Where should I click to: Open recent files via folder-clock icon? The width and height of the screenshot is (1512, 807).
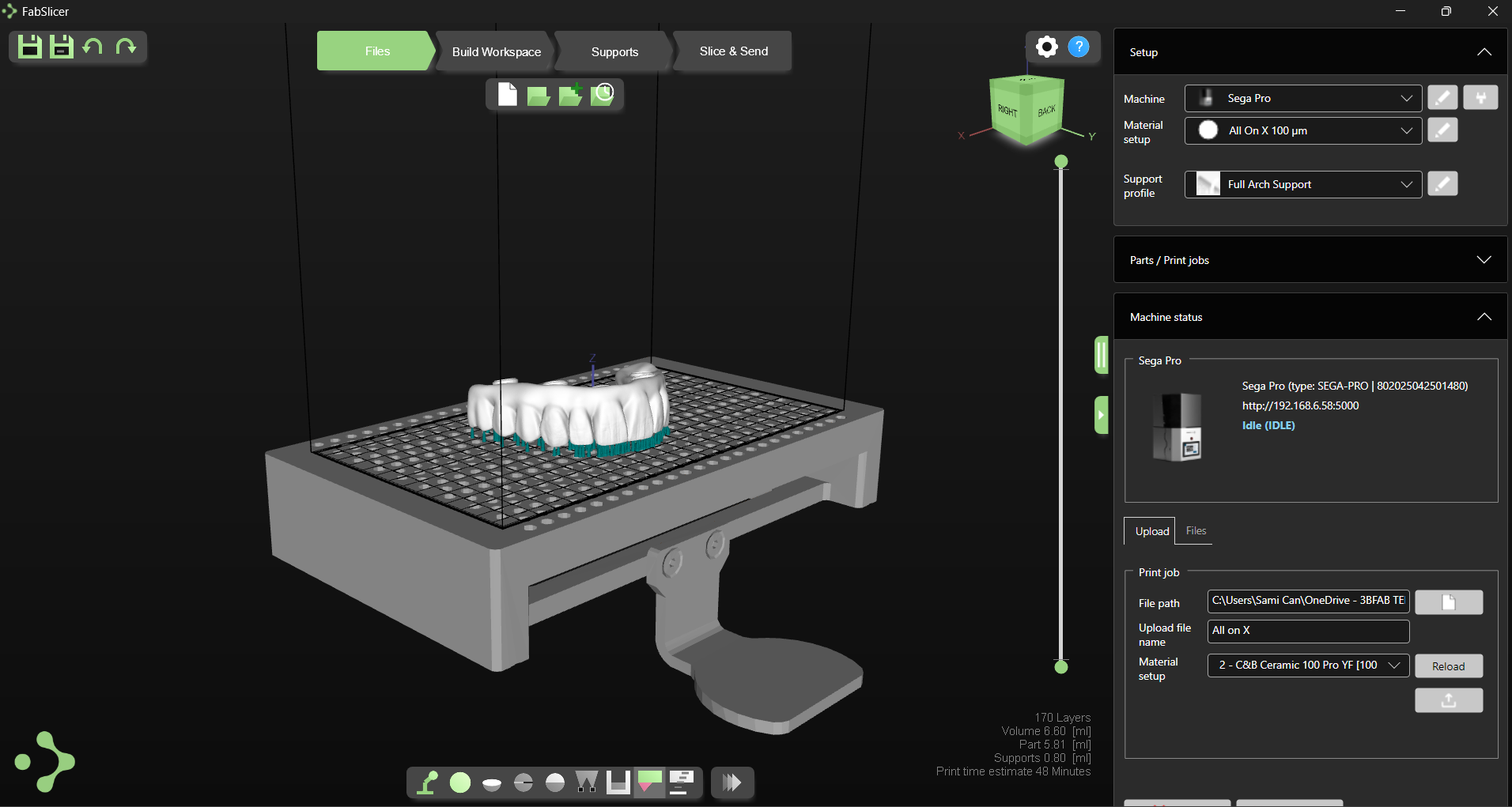pyautogui.click(x=603, y=95)
